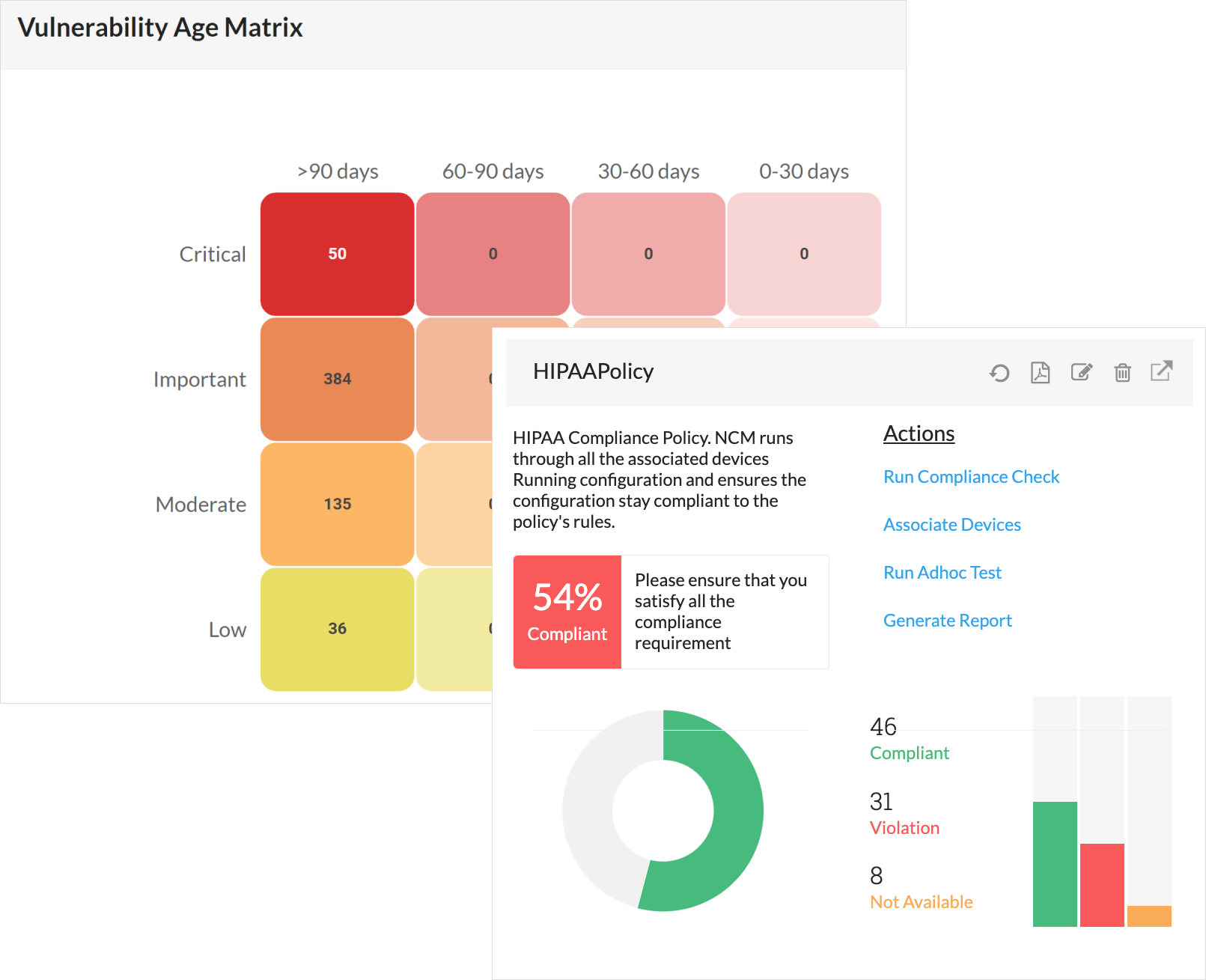Select Critical 0-30 days cell
This screenshot has width=1206, height=980.
point(804,254)
